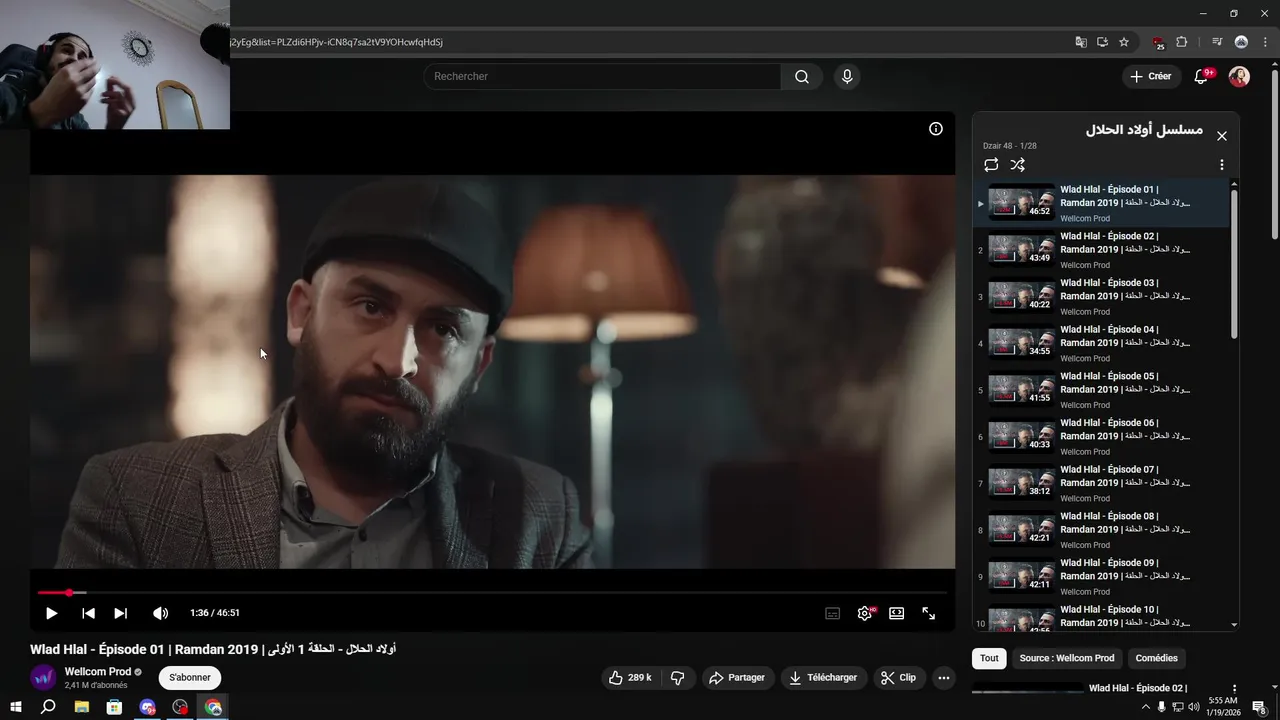This screenshot has width=1280, height=720.
Task: Open Windows taskbar search
Action: pos(48,707)
